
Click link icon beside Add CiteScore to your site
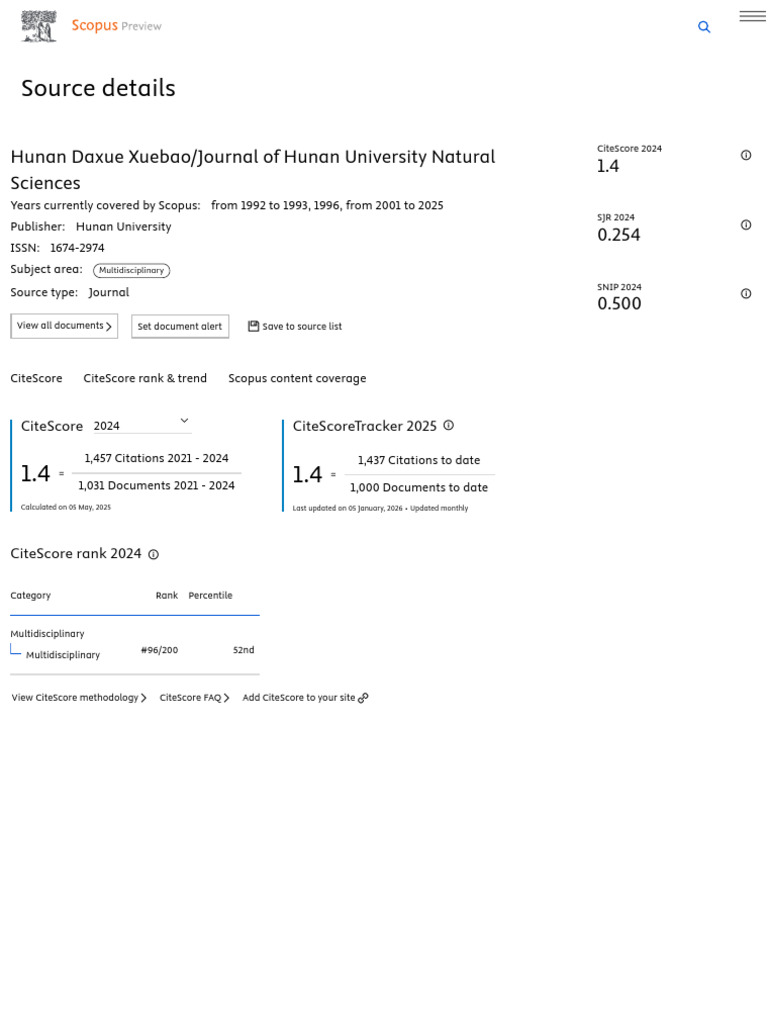(x=363, y=698)
